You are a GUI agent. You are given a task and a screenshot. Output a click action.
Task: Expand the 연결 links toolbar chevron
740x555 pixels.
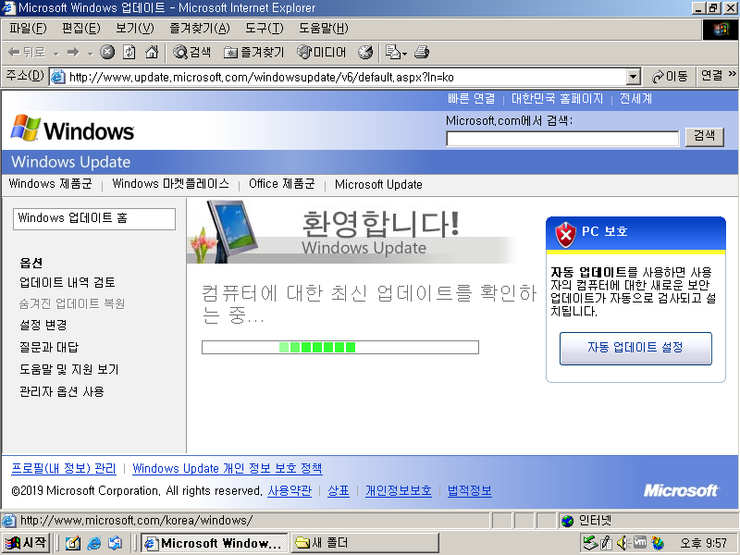[732, 74]
